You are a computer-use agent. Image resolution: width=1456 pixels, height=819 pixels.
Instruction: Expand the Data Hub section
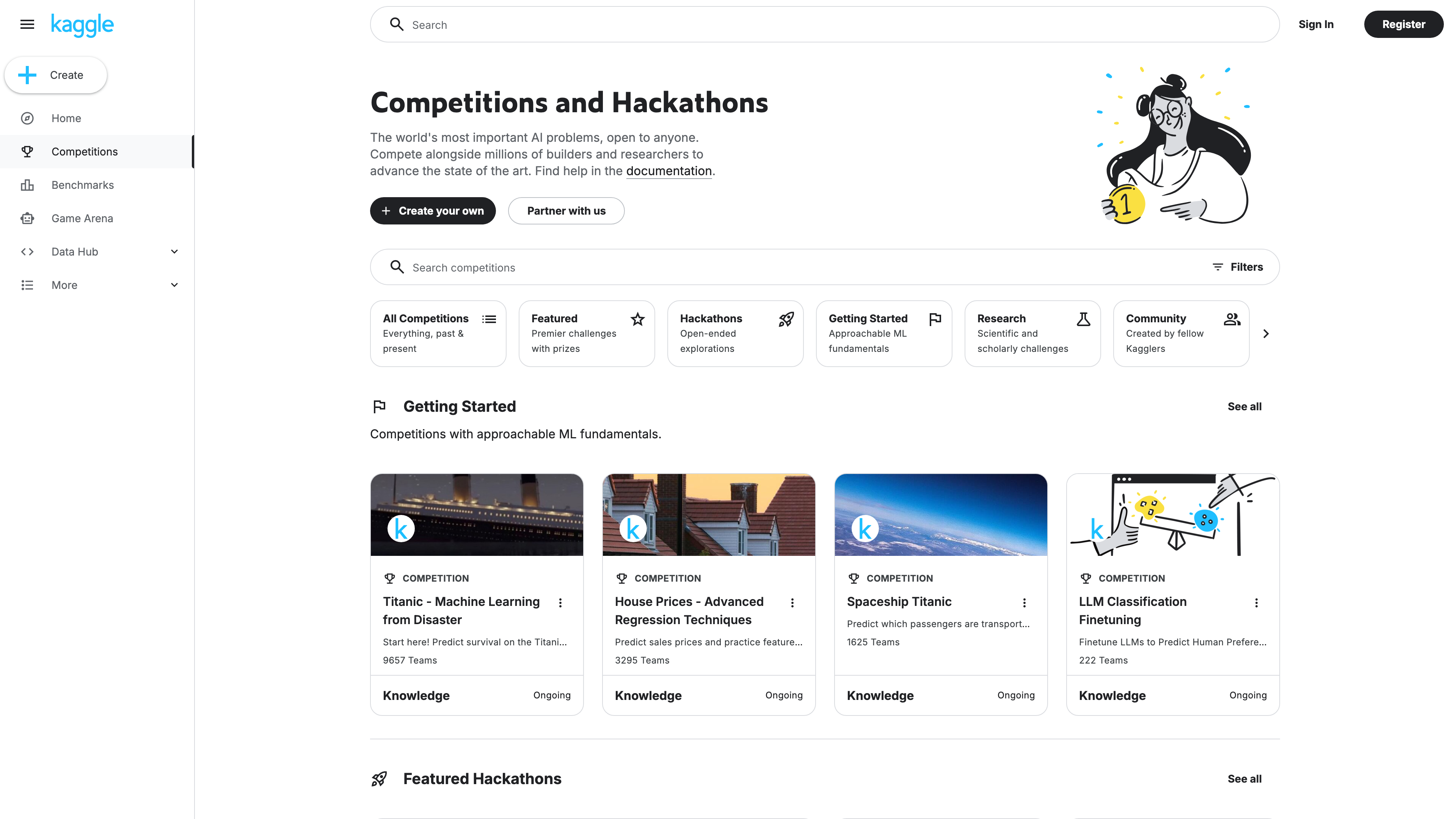tap(174, 251)
